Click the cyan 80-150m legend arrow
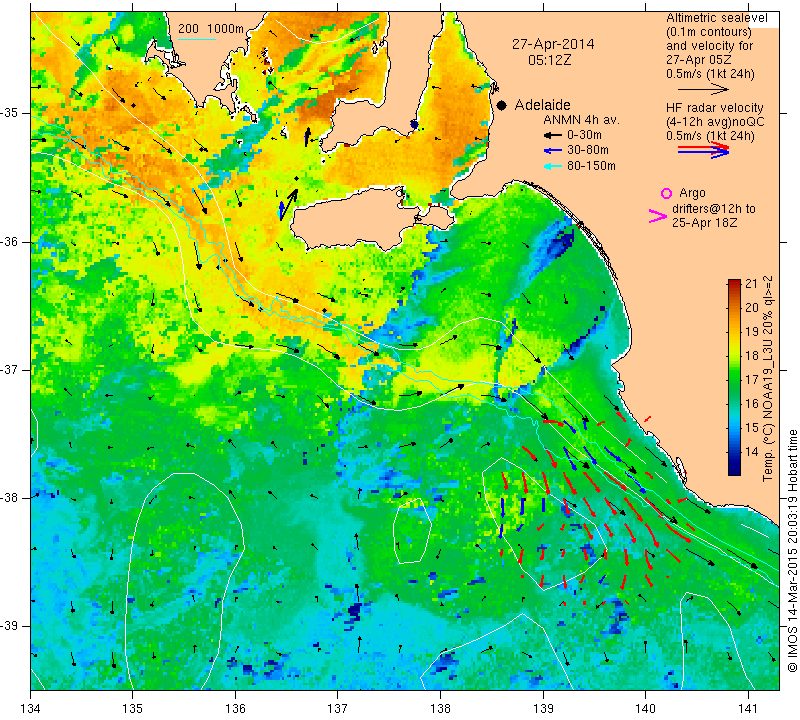This screenshot has width=800, height=720. pyautogui.click(x=553, y=166)
